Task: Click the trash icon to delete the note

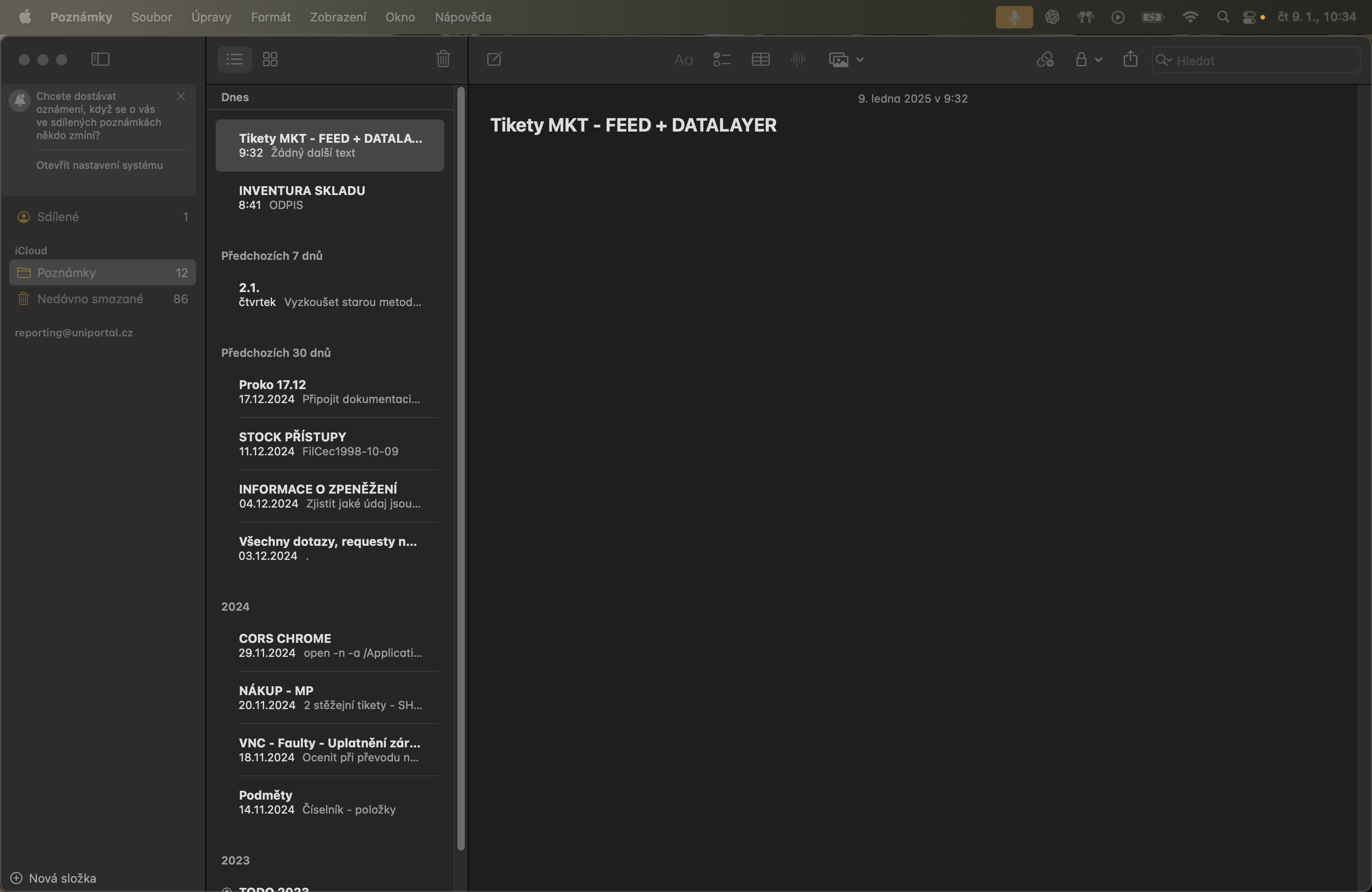Action: (x=443, y=59)
